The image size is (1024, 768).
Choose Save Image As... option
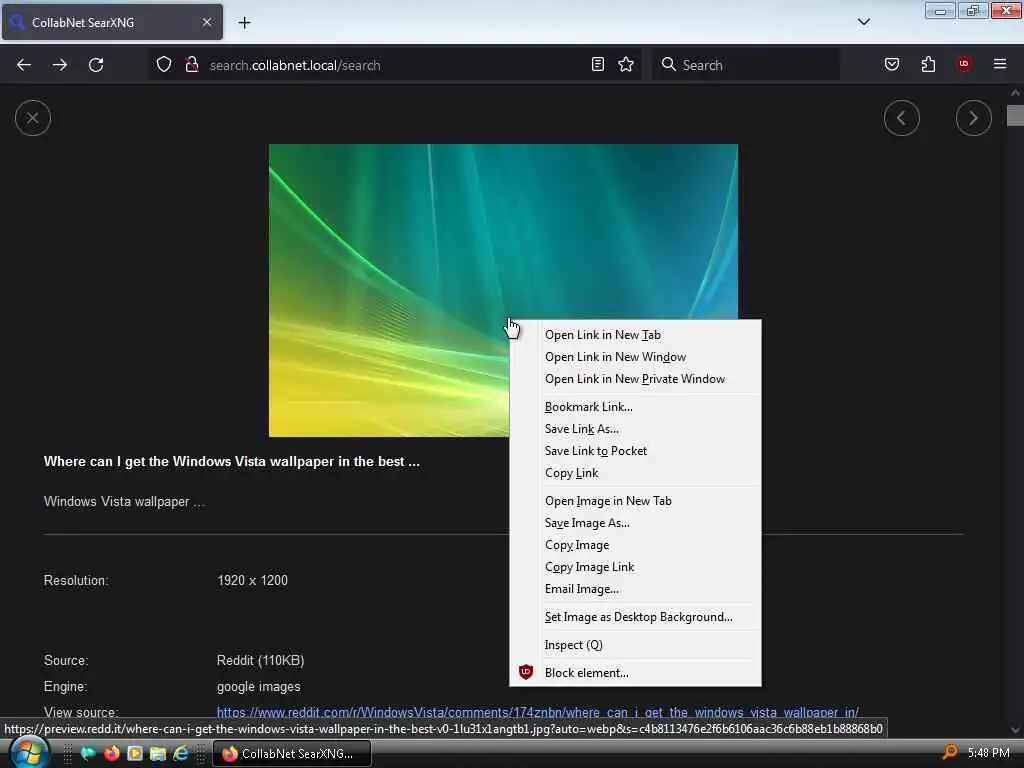click(x=635, y=523)
